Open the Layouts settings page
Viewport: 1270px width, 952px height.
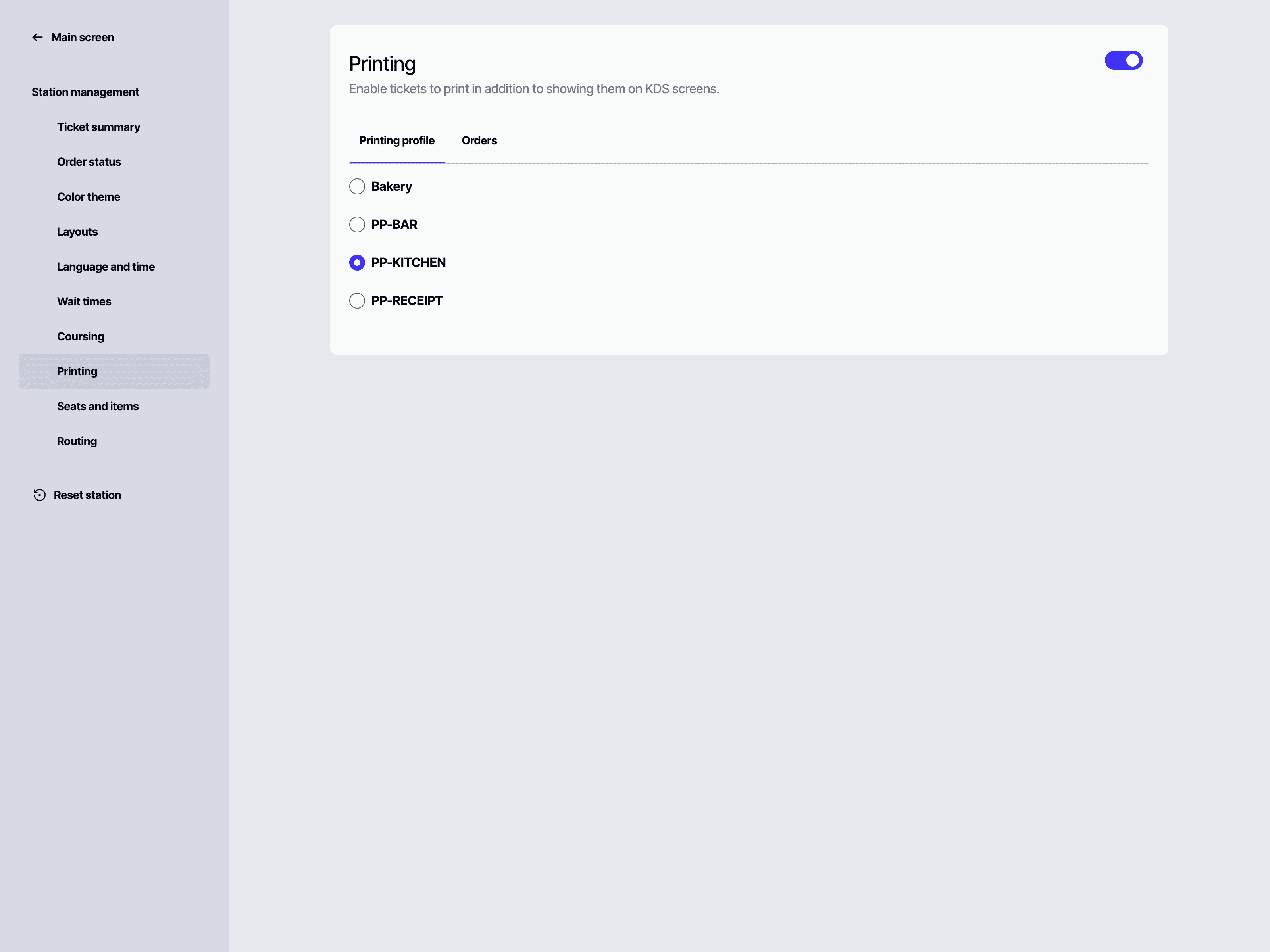coord(77,231)
